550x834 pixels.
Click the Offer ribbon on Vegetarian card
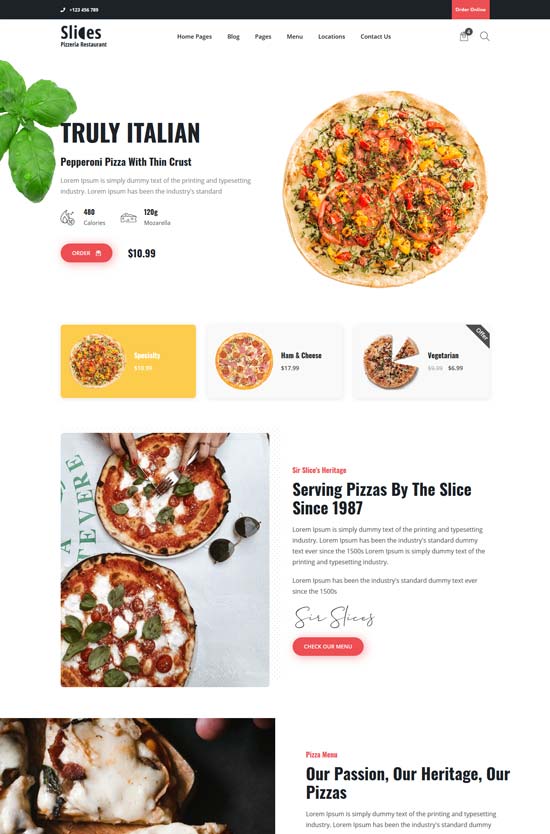pyautogui.click(x=480, y=335)
